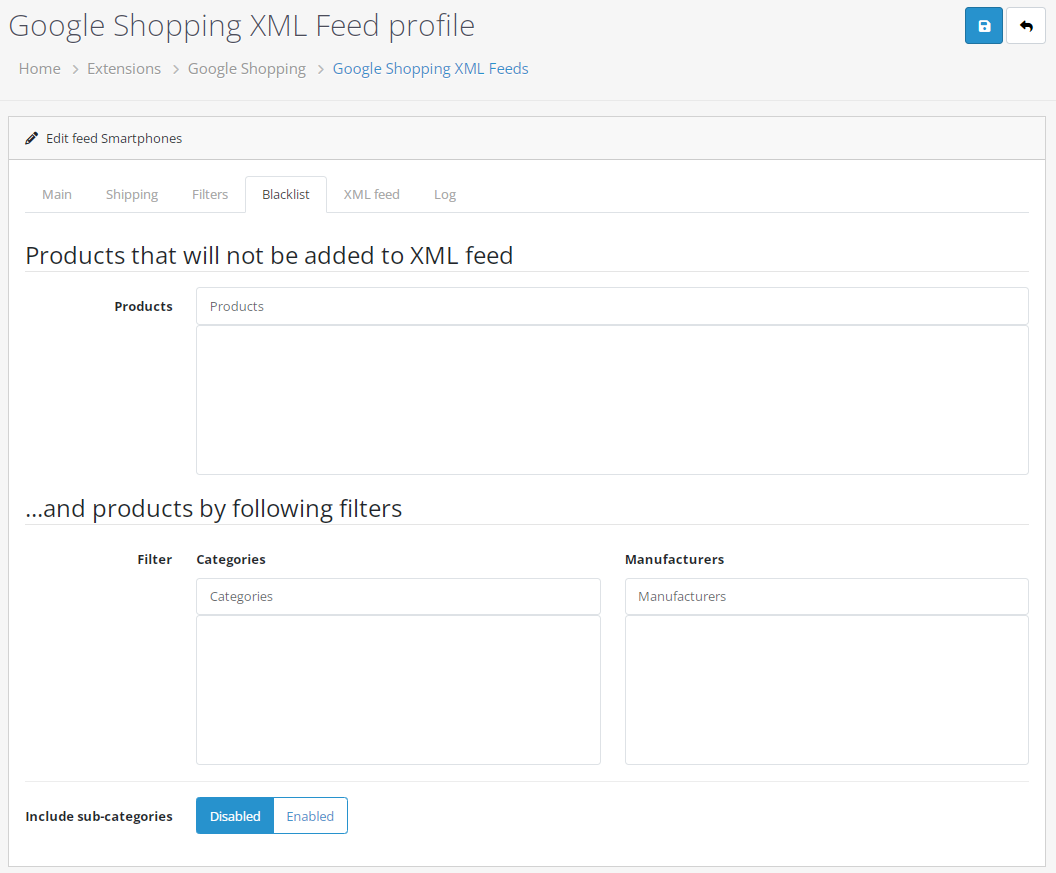The image size is (1056, 873).
Task: Click the '...and products by following filters' heading
Action: (213, 509)
